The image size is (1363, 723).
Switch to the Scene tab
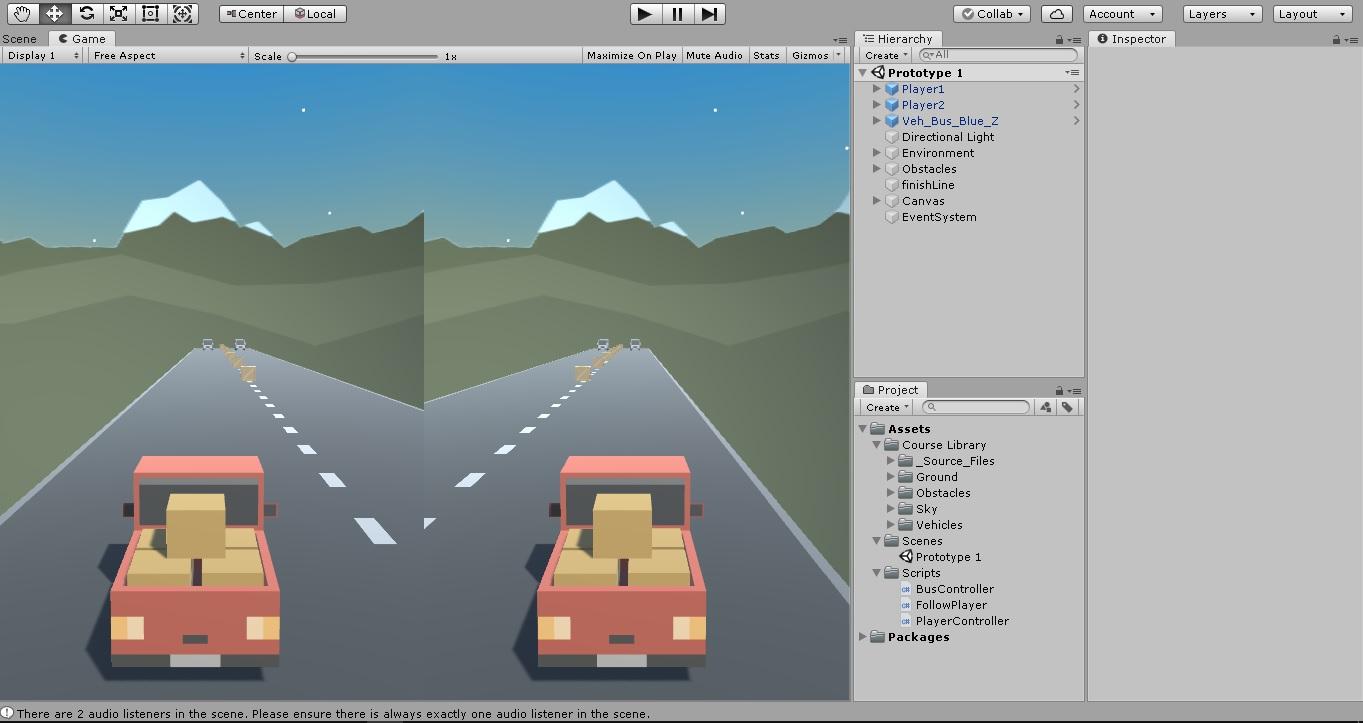point(20,39)
